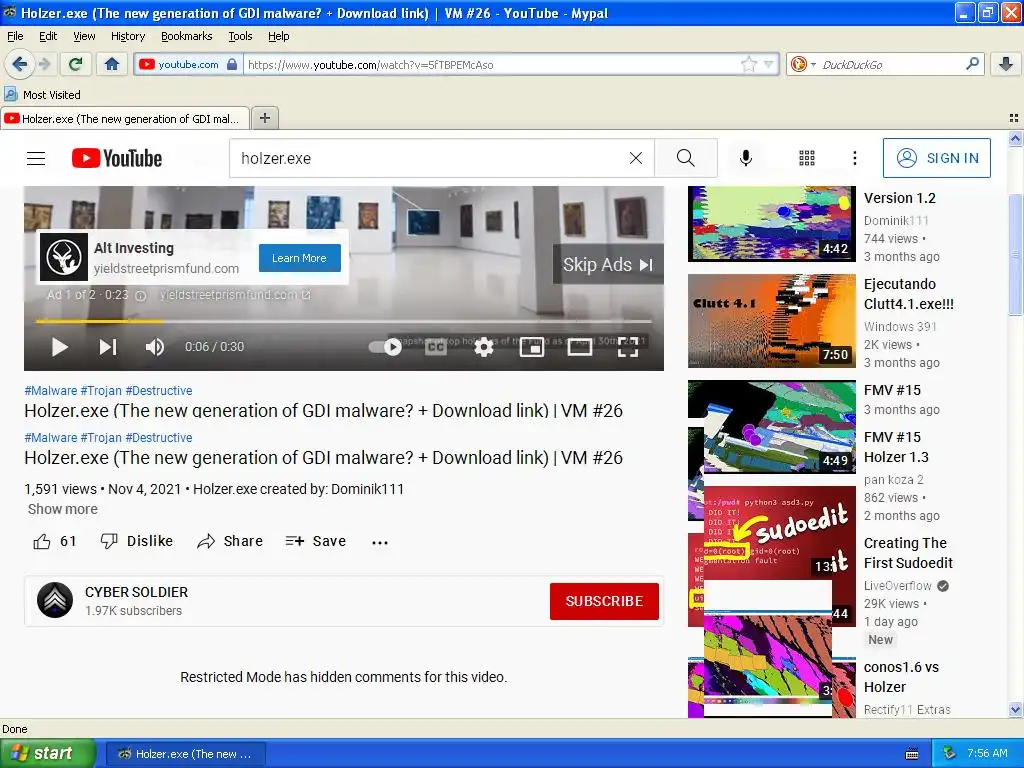Open the Windows start menu

(47, 753)
